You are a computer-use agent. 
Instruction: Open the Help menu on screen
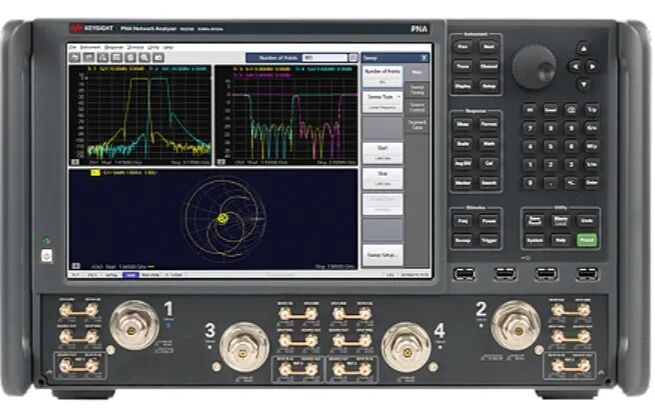[168, 48]
